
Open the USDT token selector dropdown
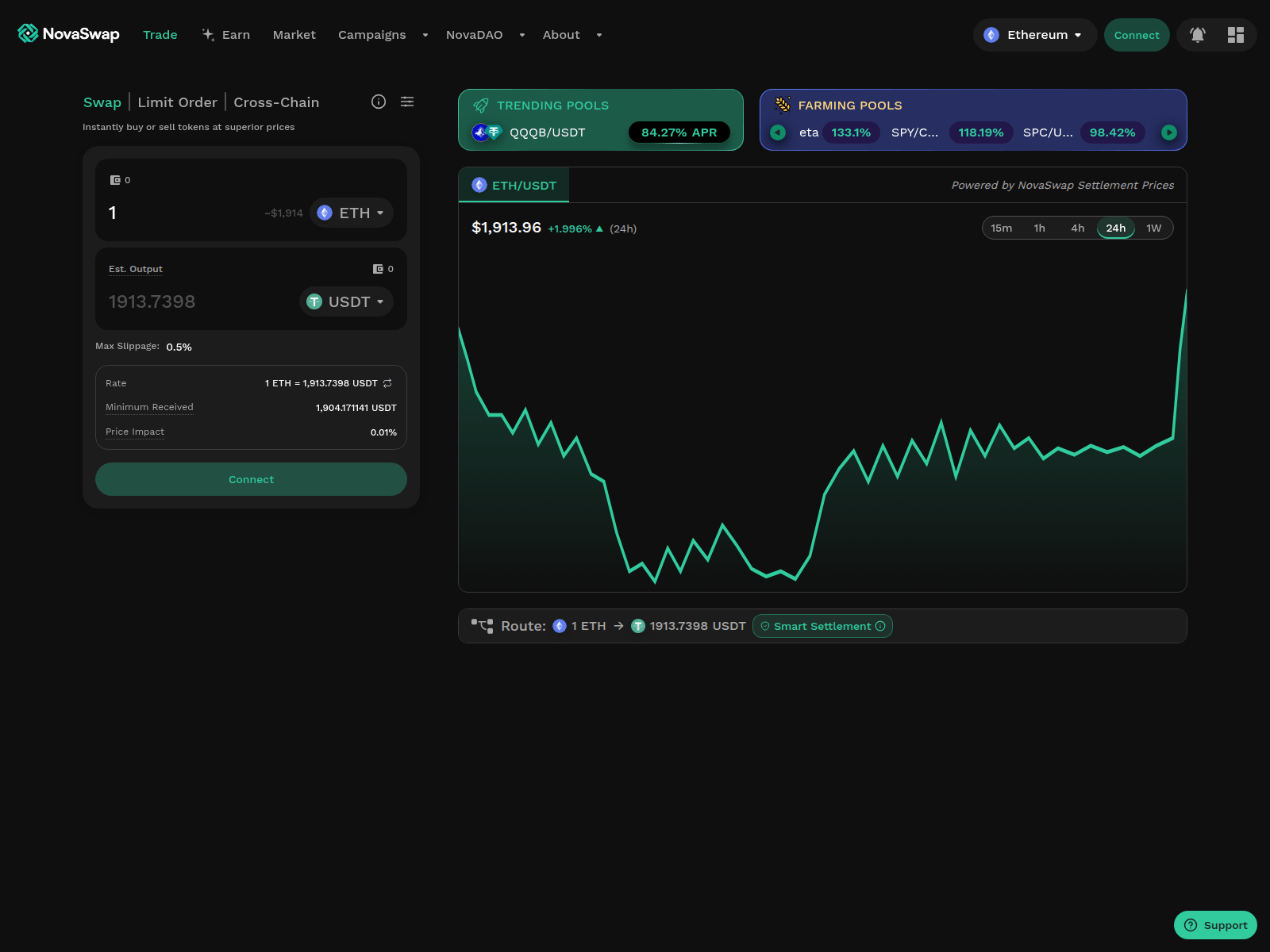click(x=346, y=301)
